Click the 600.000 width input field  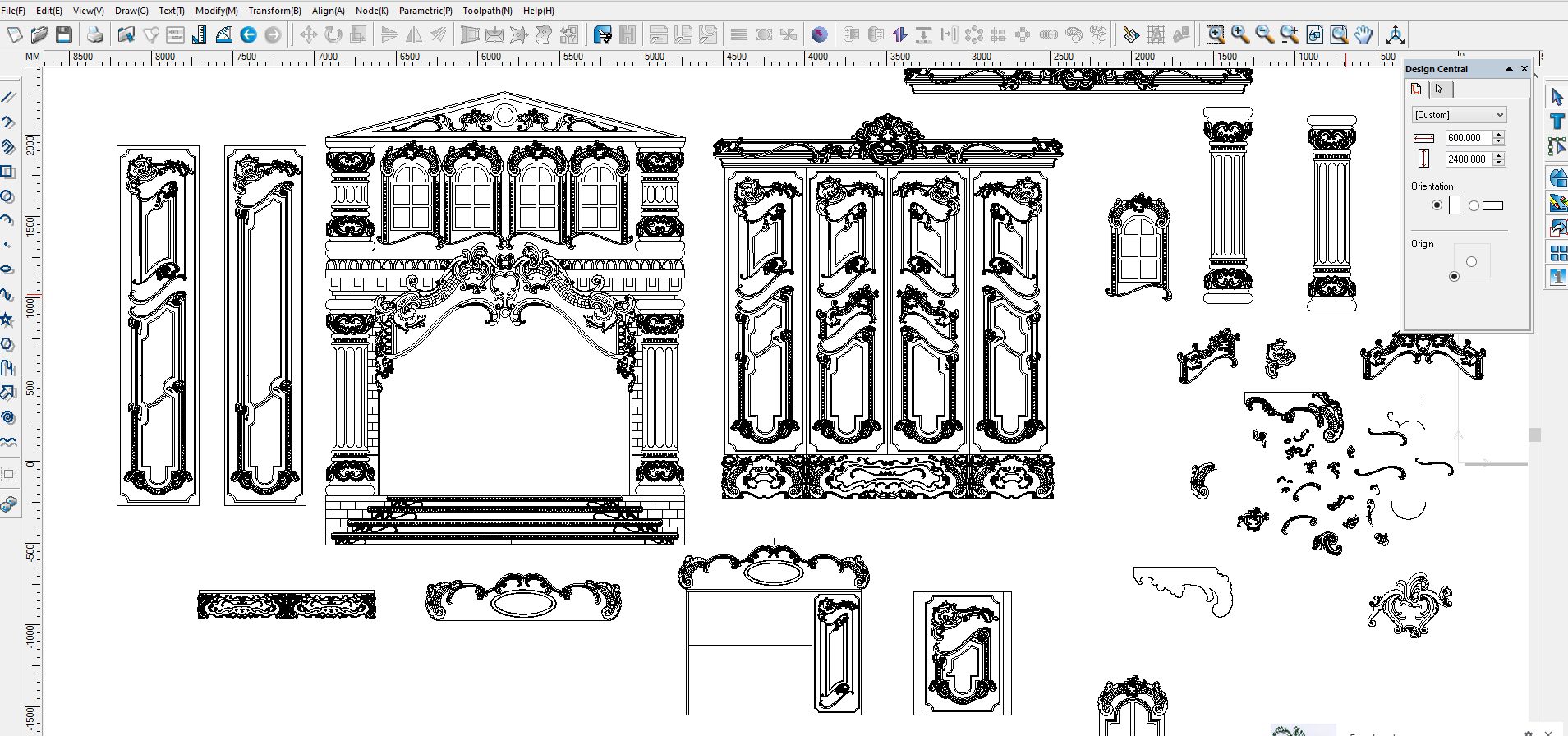pos(1469,138)
